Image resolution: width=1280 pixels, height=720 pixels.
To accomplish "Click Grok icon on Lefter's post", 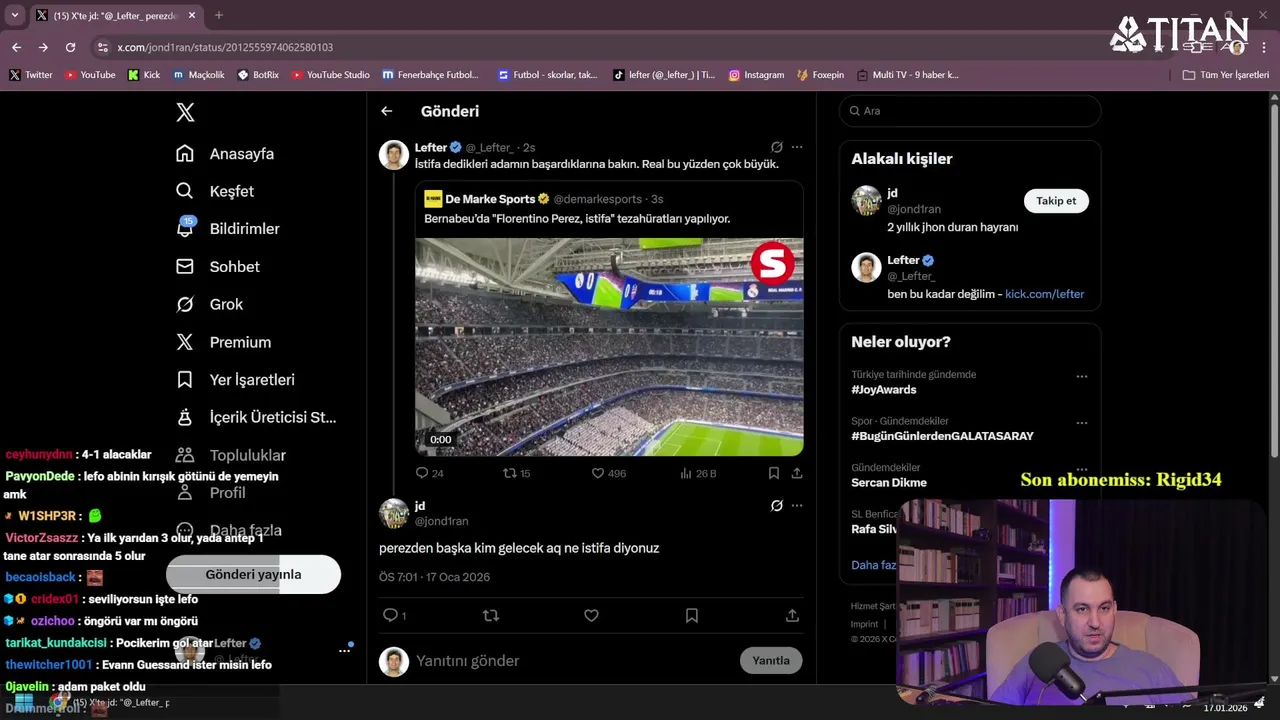I will 777,147.
